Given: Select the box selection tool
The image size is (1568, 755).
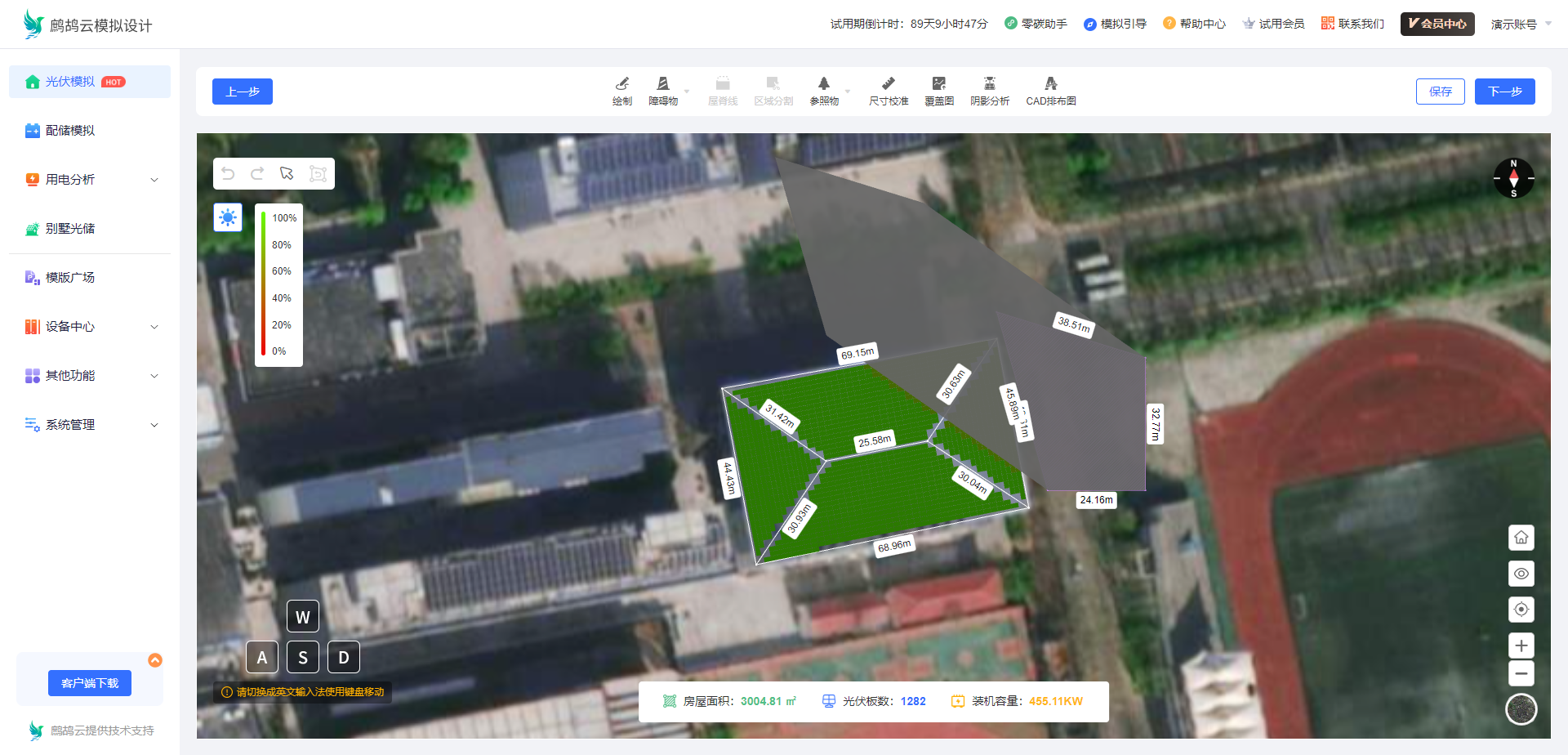Looking at the screenshot, I should click(318, 173).
